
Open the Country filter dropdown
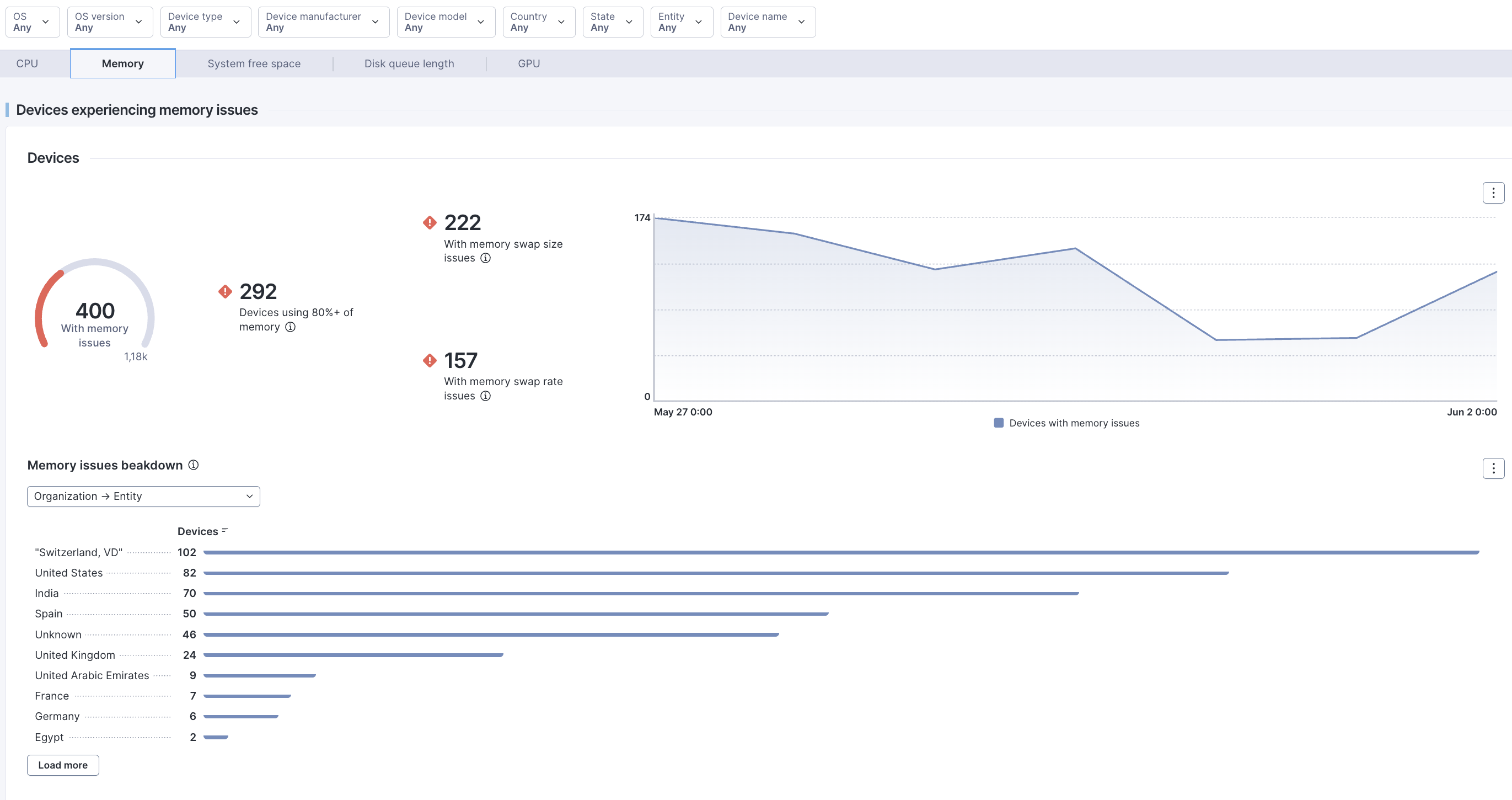click(538, 22)
